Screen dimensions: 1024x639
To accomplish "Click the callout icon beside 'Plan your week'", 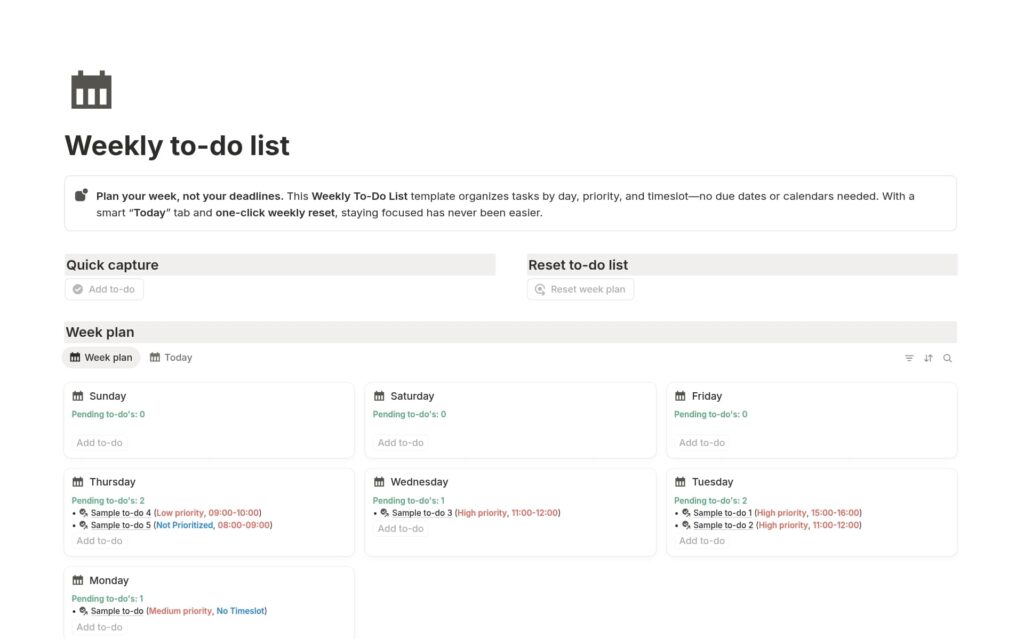I will click(x=81, y=195).
